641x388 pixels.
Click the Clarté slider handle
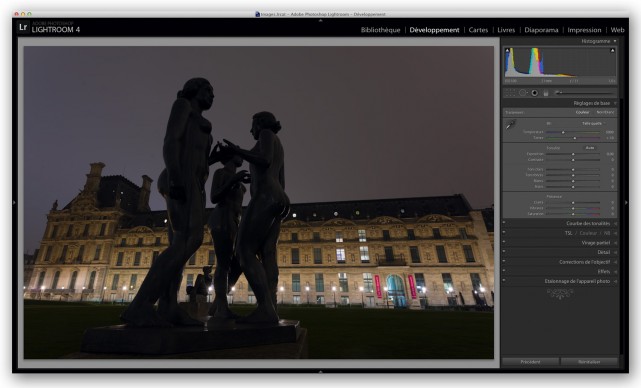click(x=573, y=202)
